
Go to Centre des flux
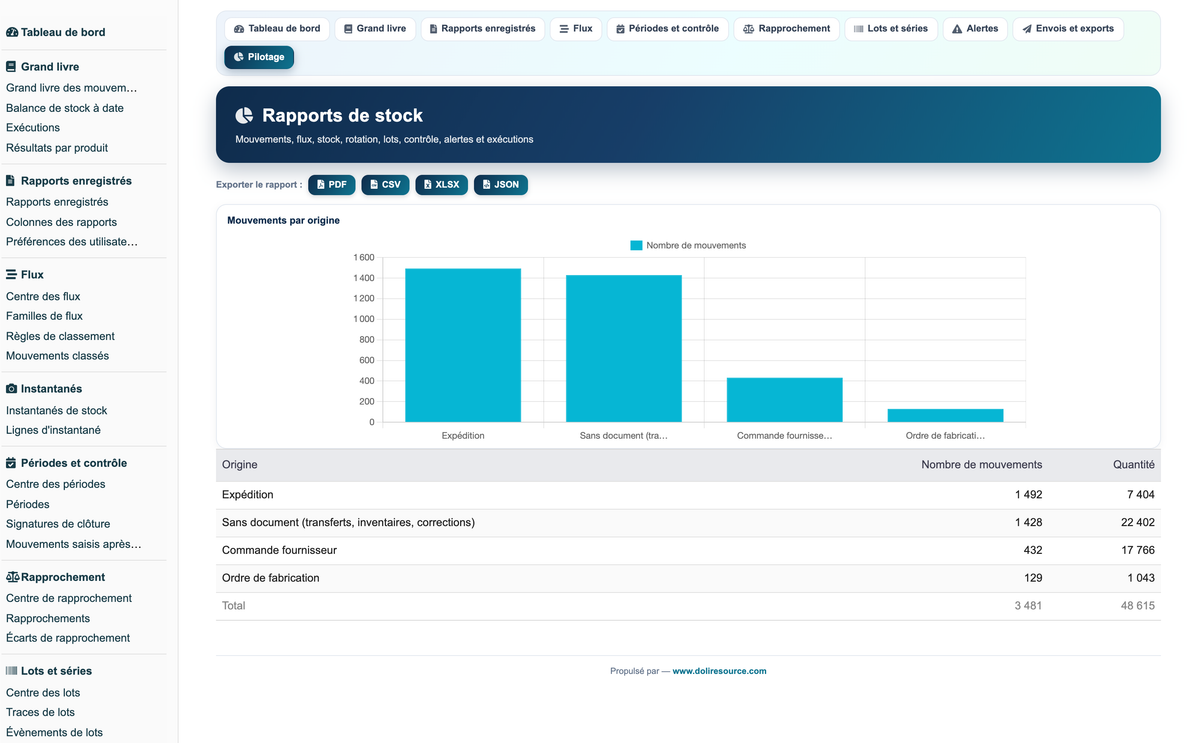point(43,296)
